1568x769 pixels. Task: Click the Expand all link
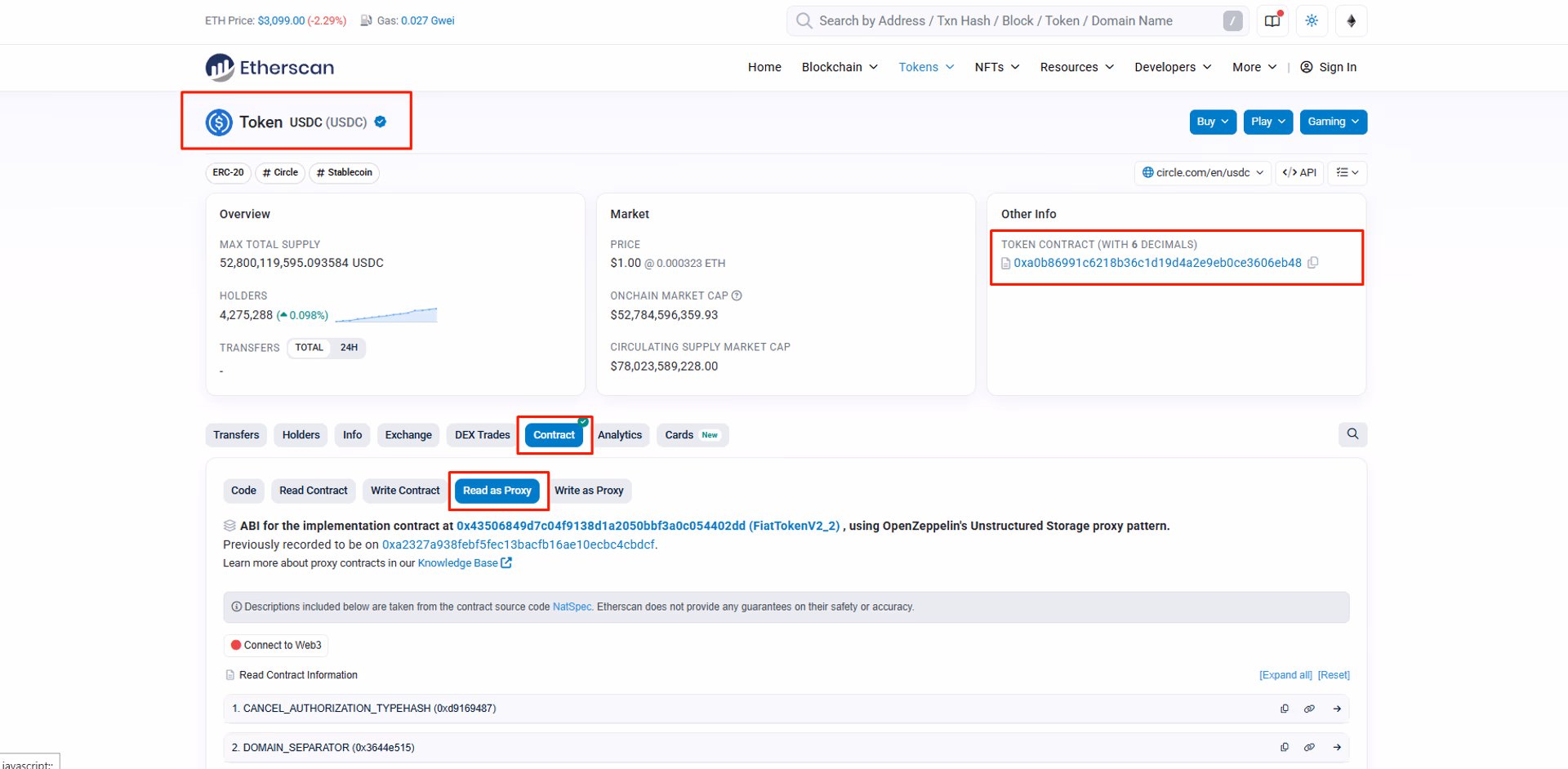click(x=1285, y=675)
